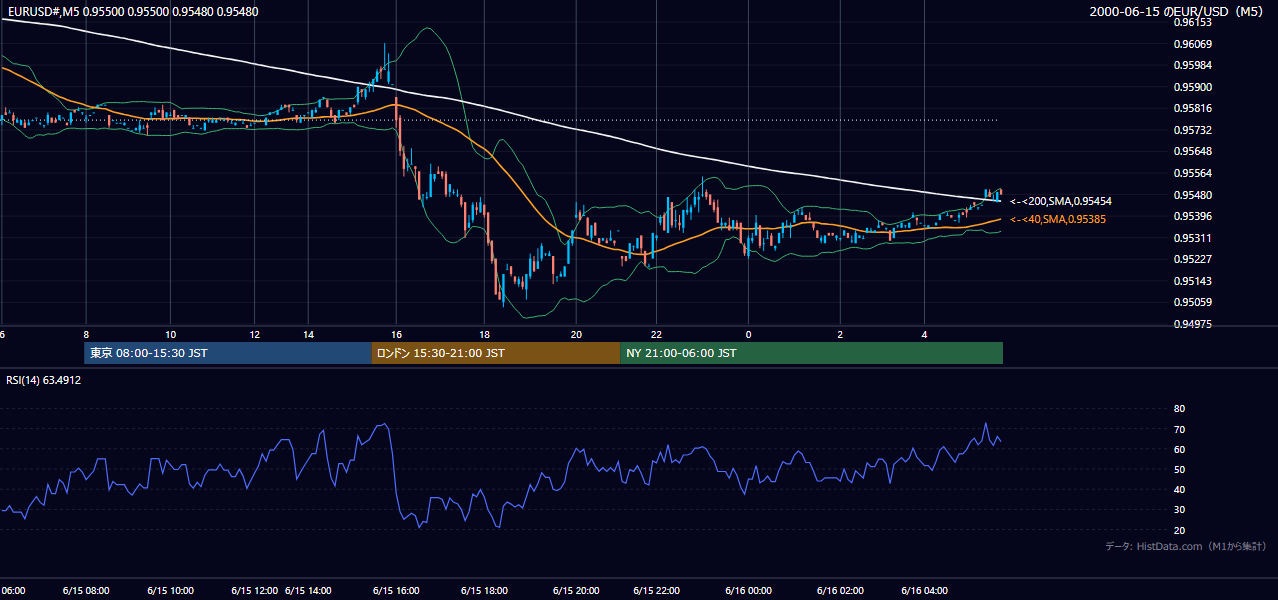The image size is (1278, 600).
Task: Click the hour 22 label on the price chart axis
Action: pyautogui.click(x=656, y=335)
